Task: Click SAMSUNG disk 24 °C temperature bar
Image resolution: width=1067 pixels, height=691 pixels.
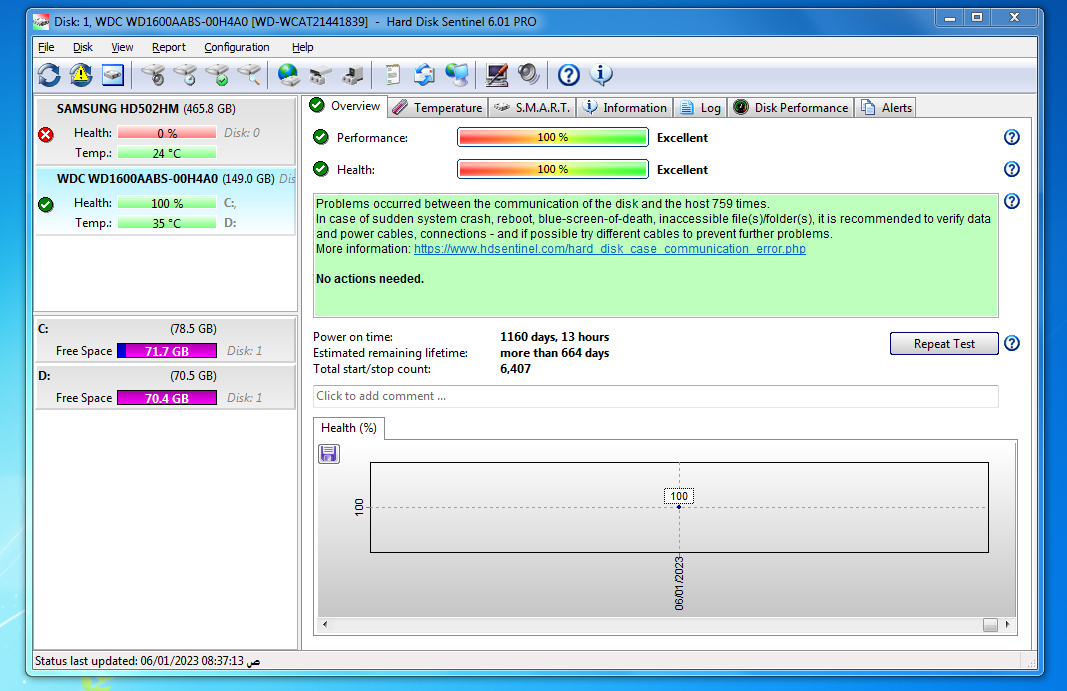Action: tap(167, 153)
